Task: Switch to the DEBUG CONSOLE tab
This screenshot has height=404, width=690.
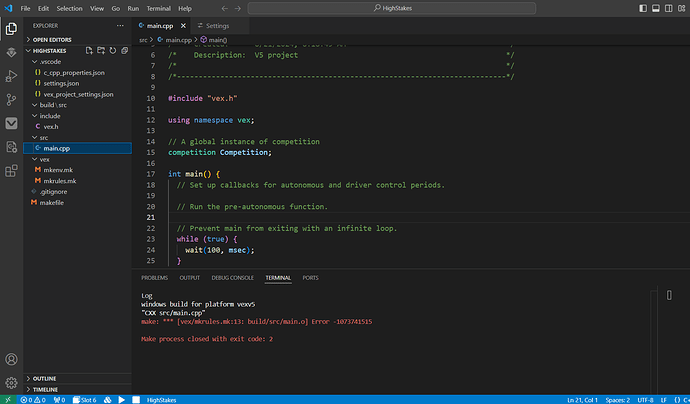Action: coord(232,278)
